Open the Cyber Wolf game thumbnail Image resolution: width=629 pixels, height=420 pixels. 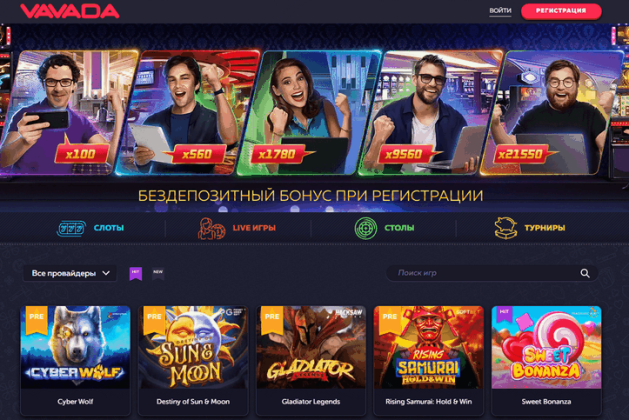point(75,347)
